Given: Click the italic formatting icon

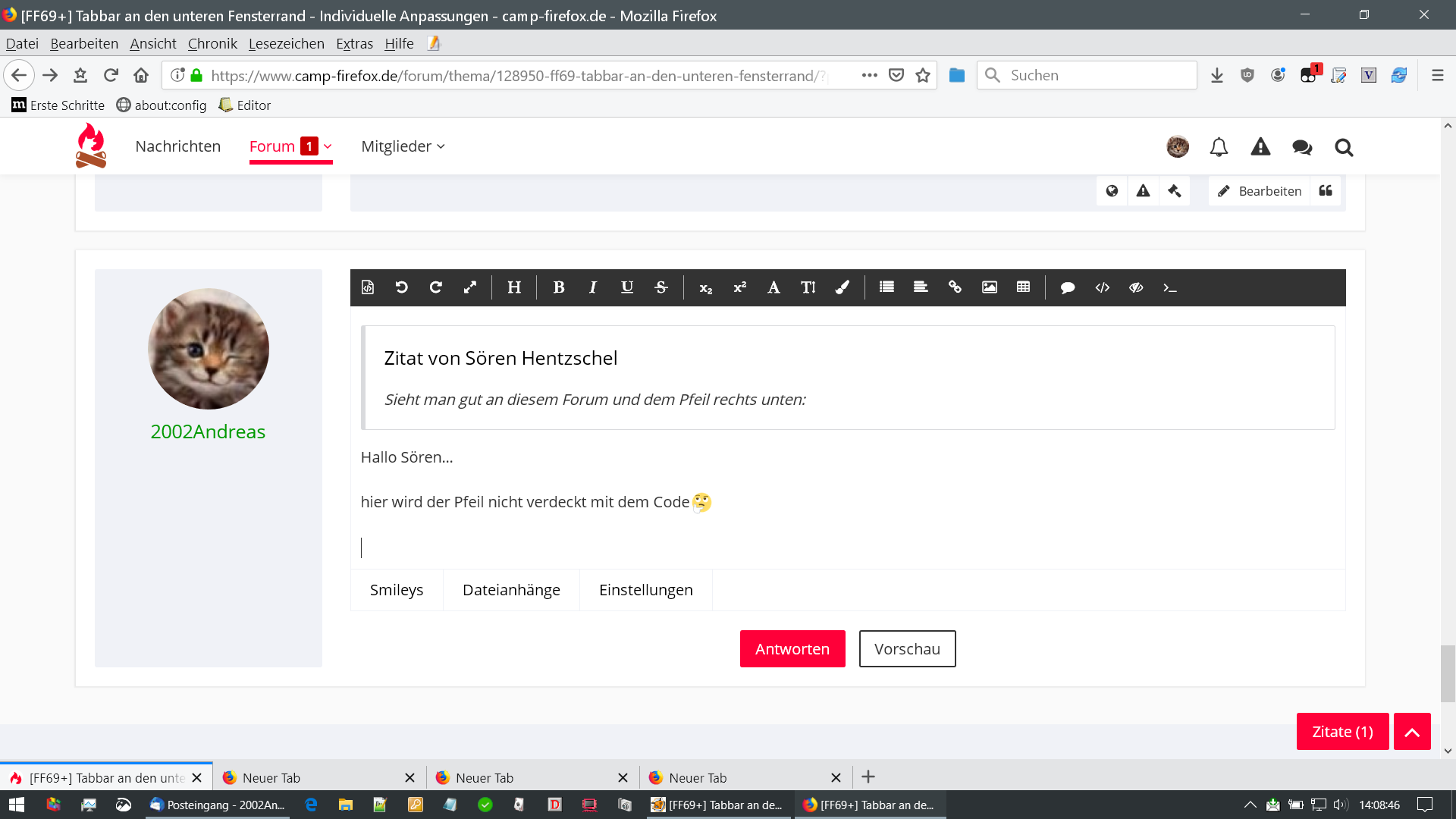Looking at the screenshot, I should pyautogui.click(x=592, y=287).
